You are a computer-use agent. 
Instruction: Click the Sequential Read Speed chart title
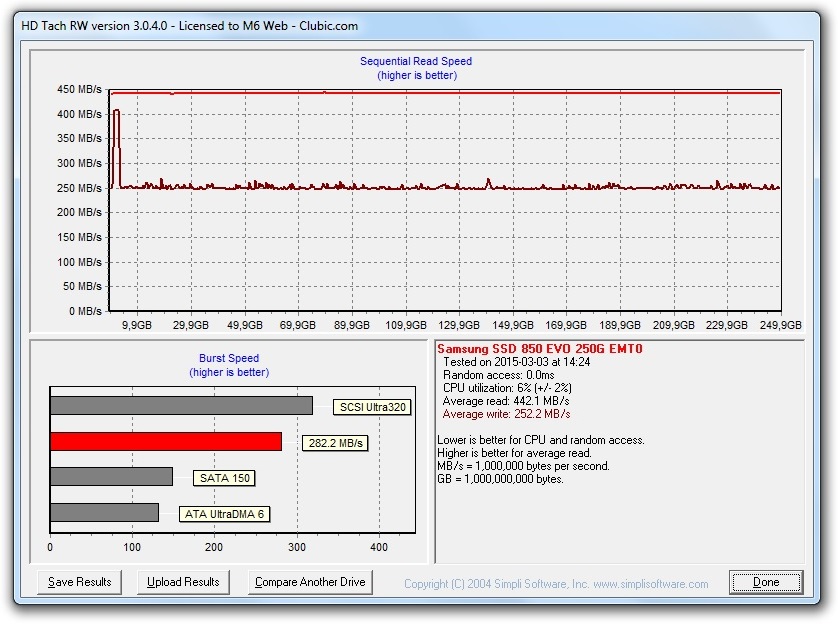tap(416, 61)
